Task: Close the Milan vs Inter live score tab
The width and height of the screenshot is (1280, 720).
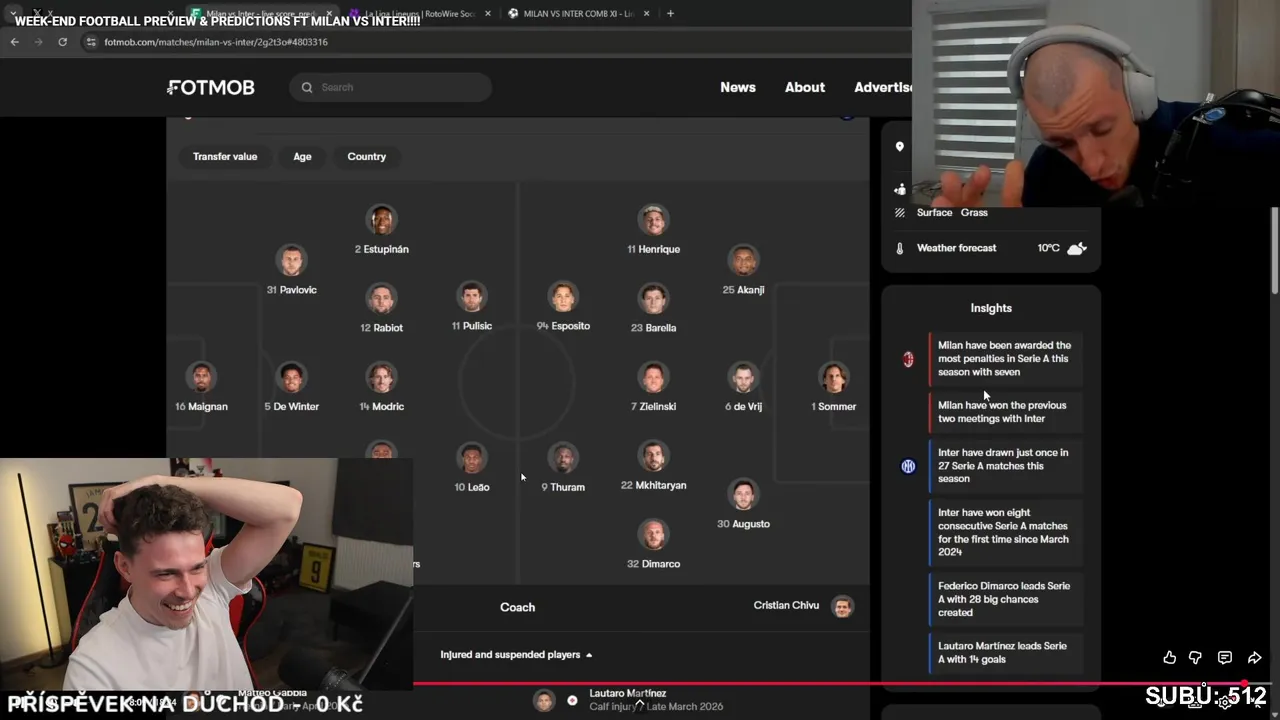Action: pos(329,13)
